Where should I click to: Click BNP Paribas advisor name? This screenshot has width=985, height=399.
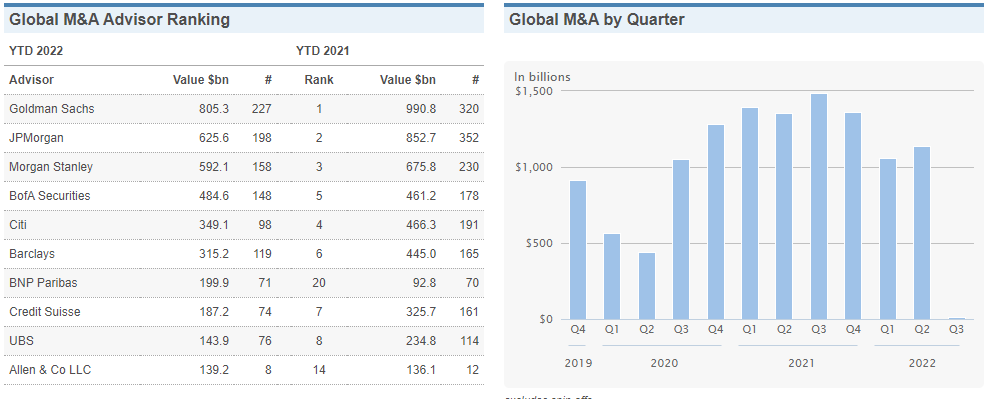(43, 283)
